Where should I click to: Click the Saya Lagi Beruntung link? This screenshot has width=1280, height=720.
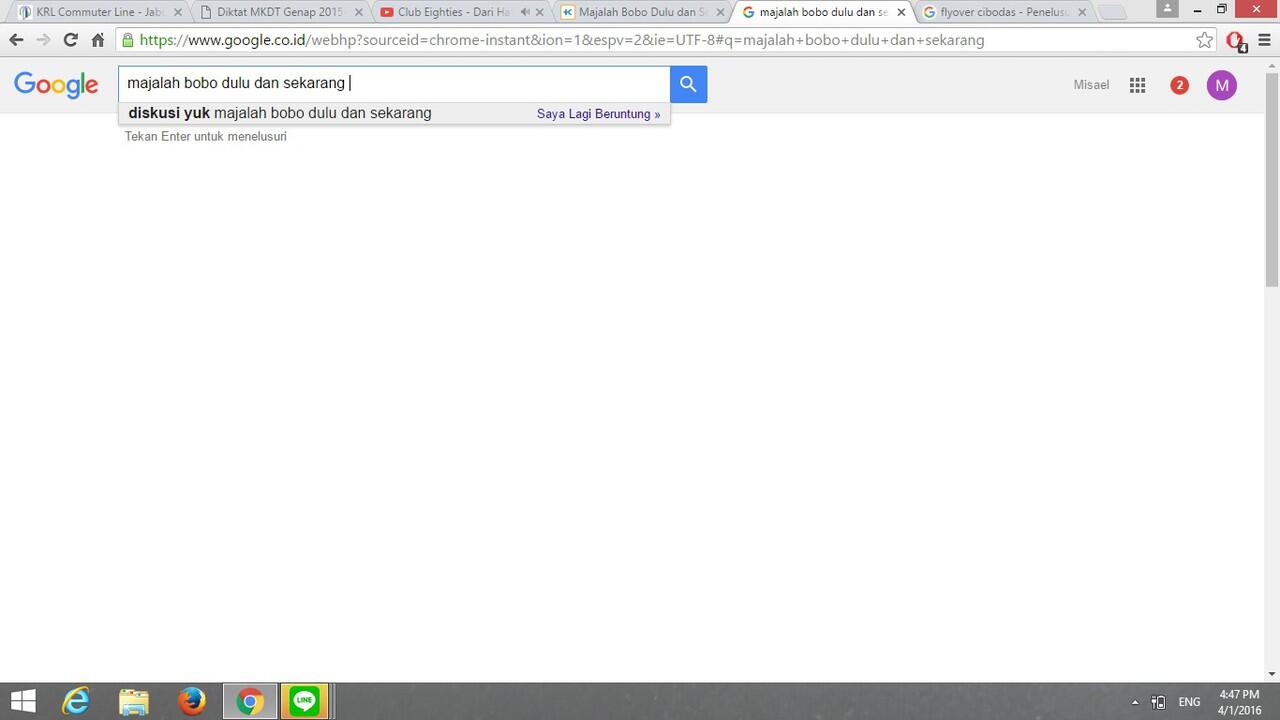pos(598,114)
